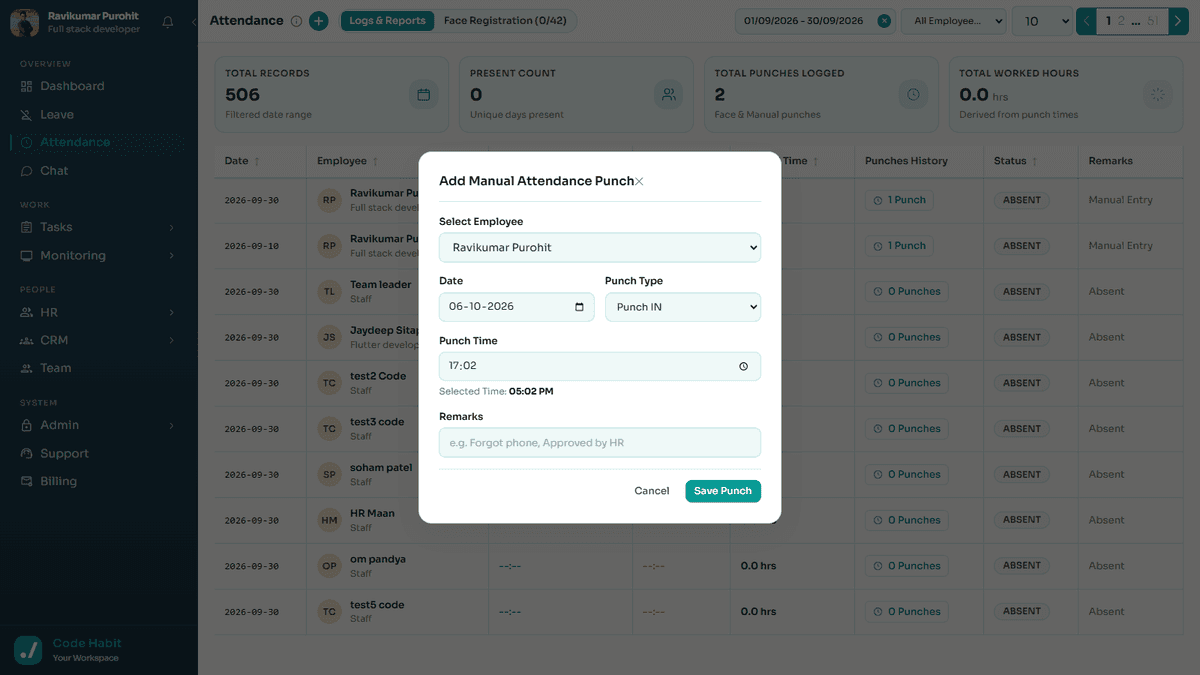Click the info icon beside Attendance title
The height and width of the screenshot is (675, 1200).
pyautogui.click(x=296, y=21)
